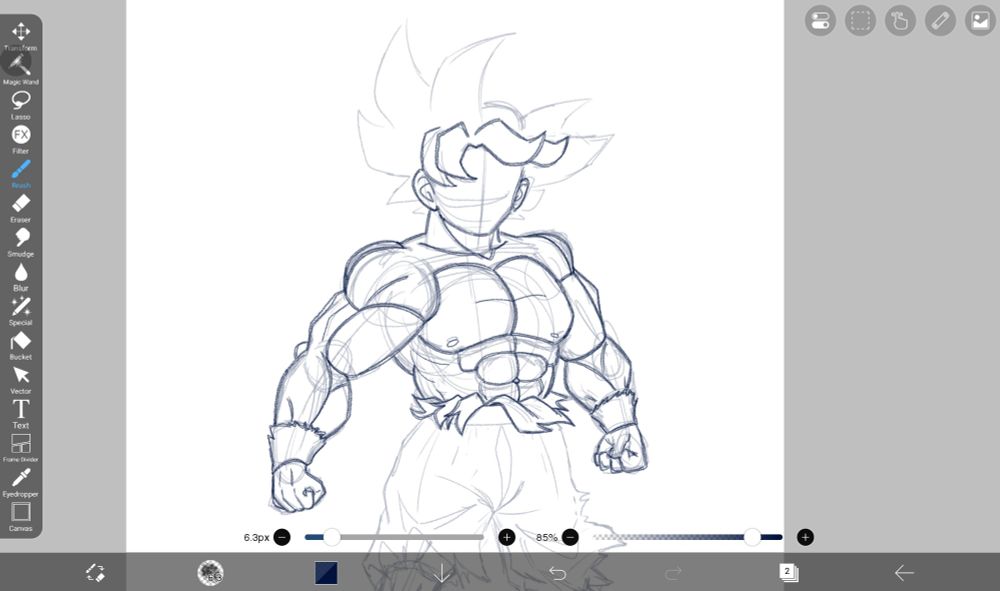Open the dark blue color swatch
The width and height of the screenshot is (1000, 591).
click(x=327, y=573)
